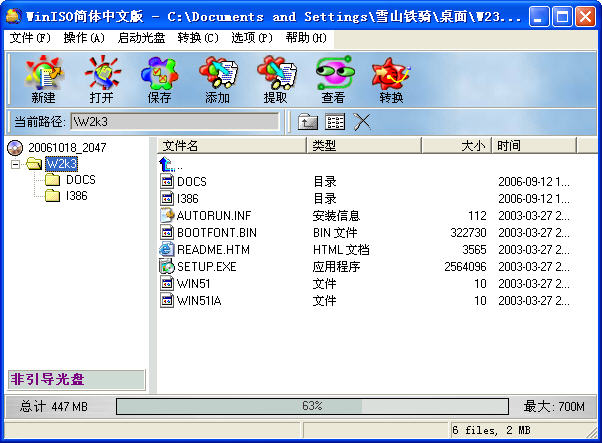
Task: Click the 添加 (Add) toolbar icon
Action: (x=218, y=73)
